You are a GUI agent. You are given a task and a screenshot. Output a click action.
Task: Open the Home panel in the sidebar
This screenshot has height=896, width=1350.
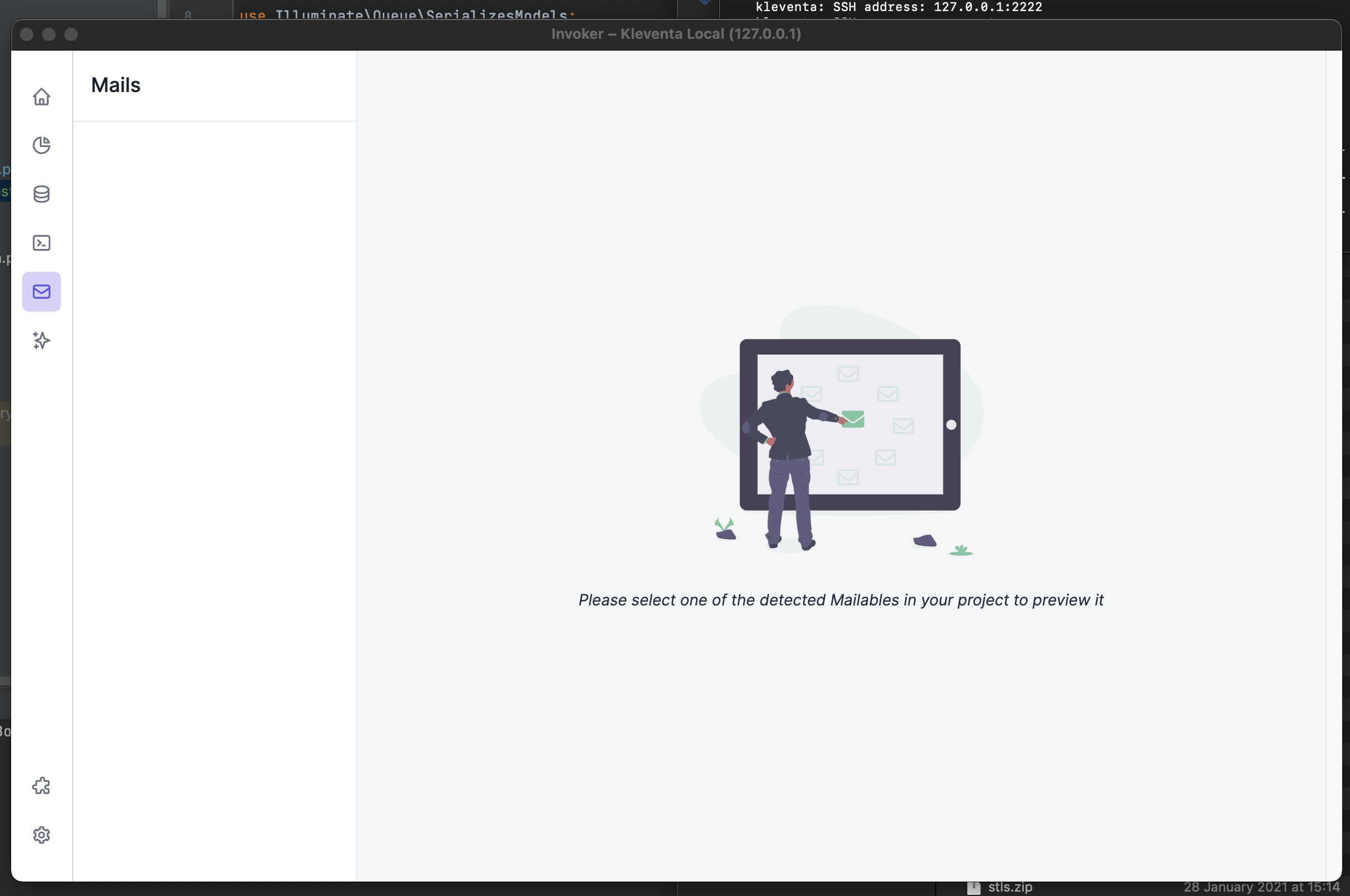point(41,96)
